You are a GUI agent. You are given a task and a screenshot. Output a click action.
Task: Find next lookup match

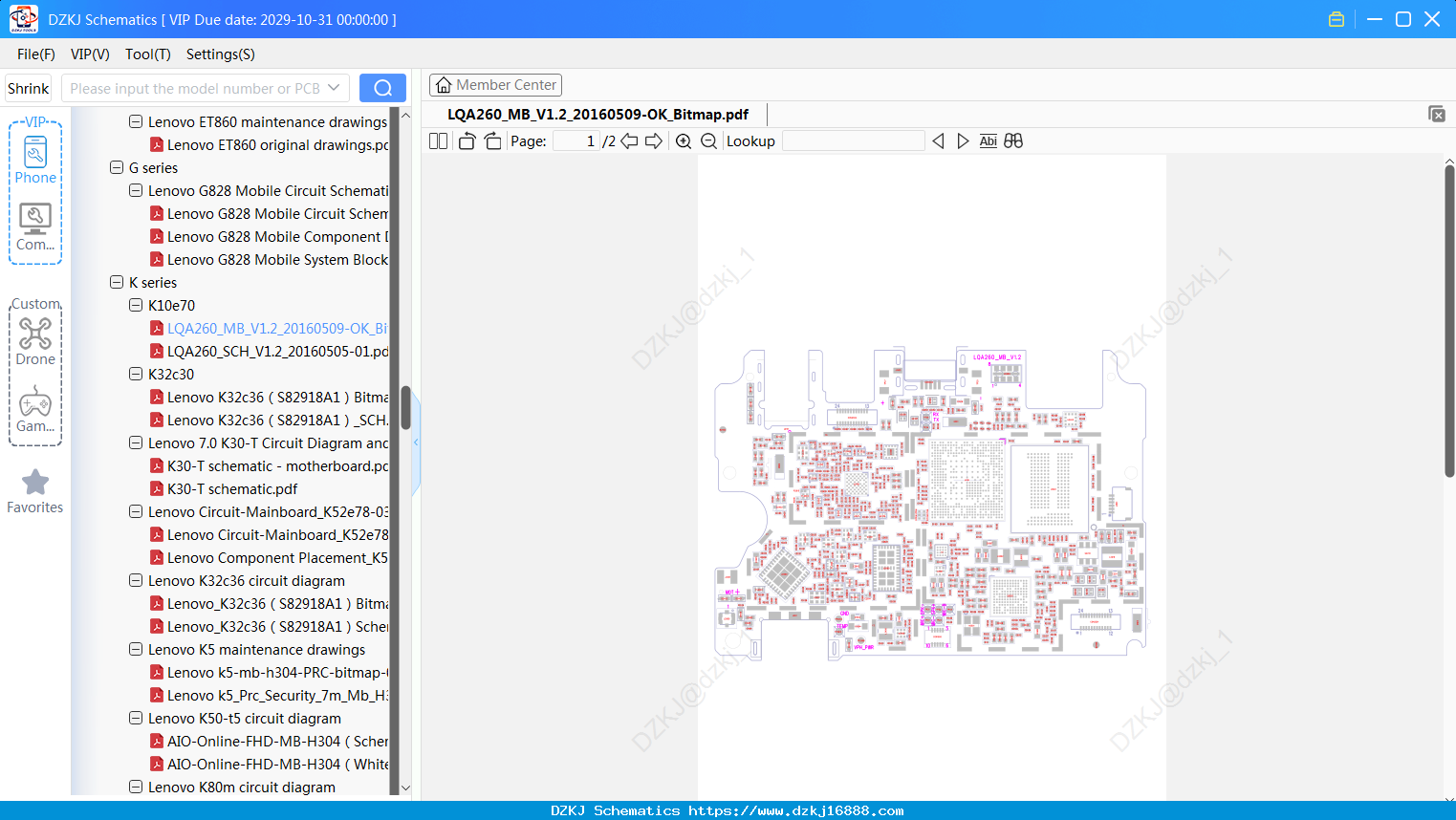963,140
